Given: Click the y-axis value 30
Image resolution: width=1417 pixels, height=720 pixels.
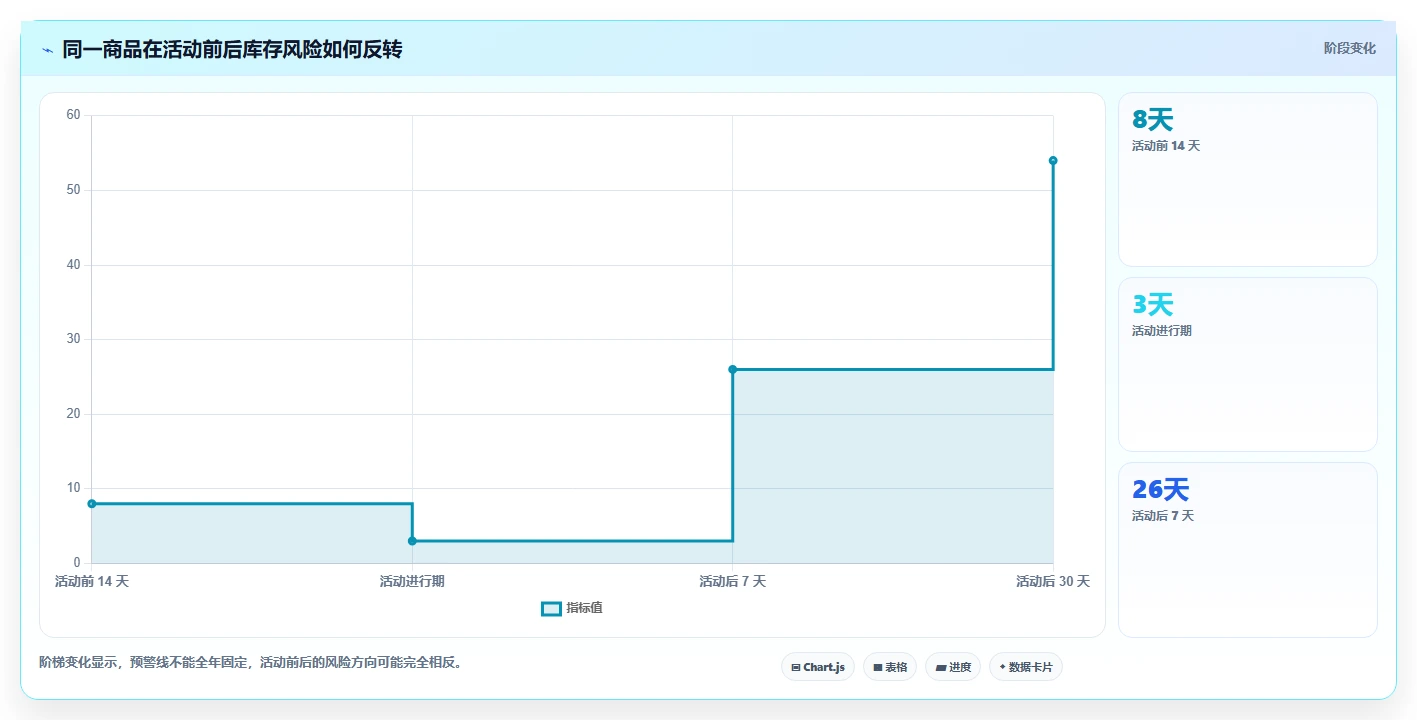Looking at the screenshot, I should tap(73, 339).
